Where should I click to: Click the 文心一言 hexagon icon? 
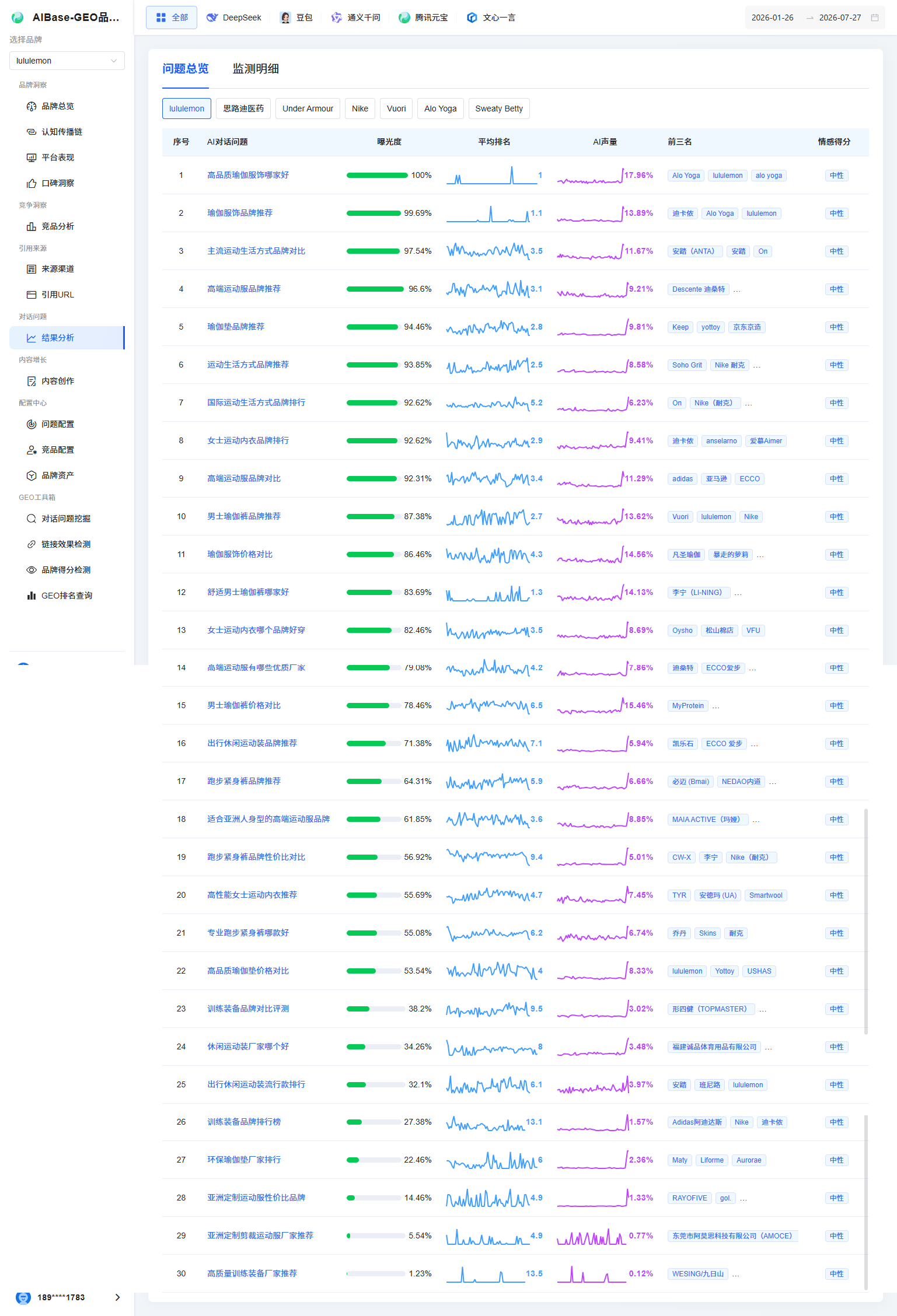pos(472,17)
